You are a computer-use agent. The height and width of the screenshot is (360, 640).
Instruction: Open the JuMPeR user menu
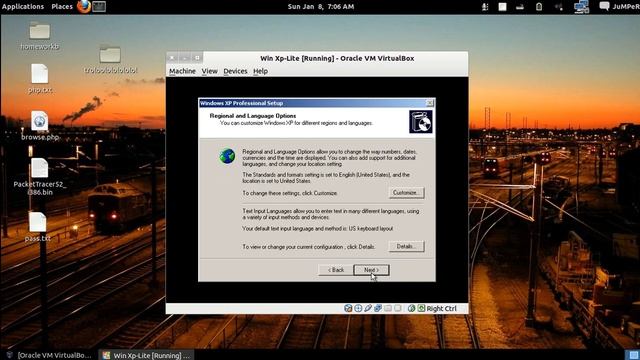[x=626, y=7]
